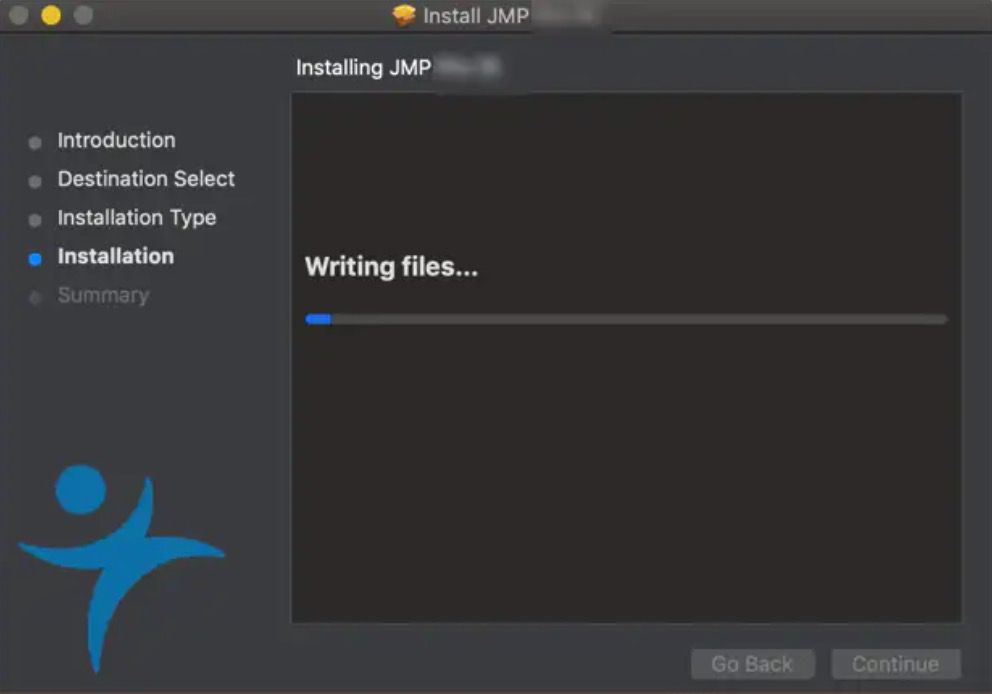The width and height of the screenshot is (992, 694).
Task: Click the bullet beside Introduction
Action: tap(35, 143)
